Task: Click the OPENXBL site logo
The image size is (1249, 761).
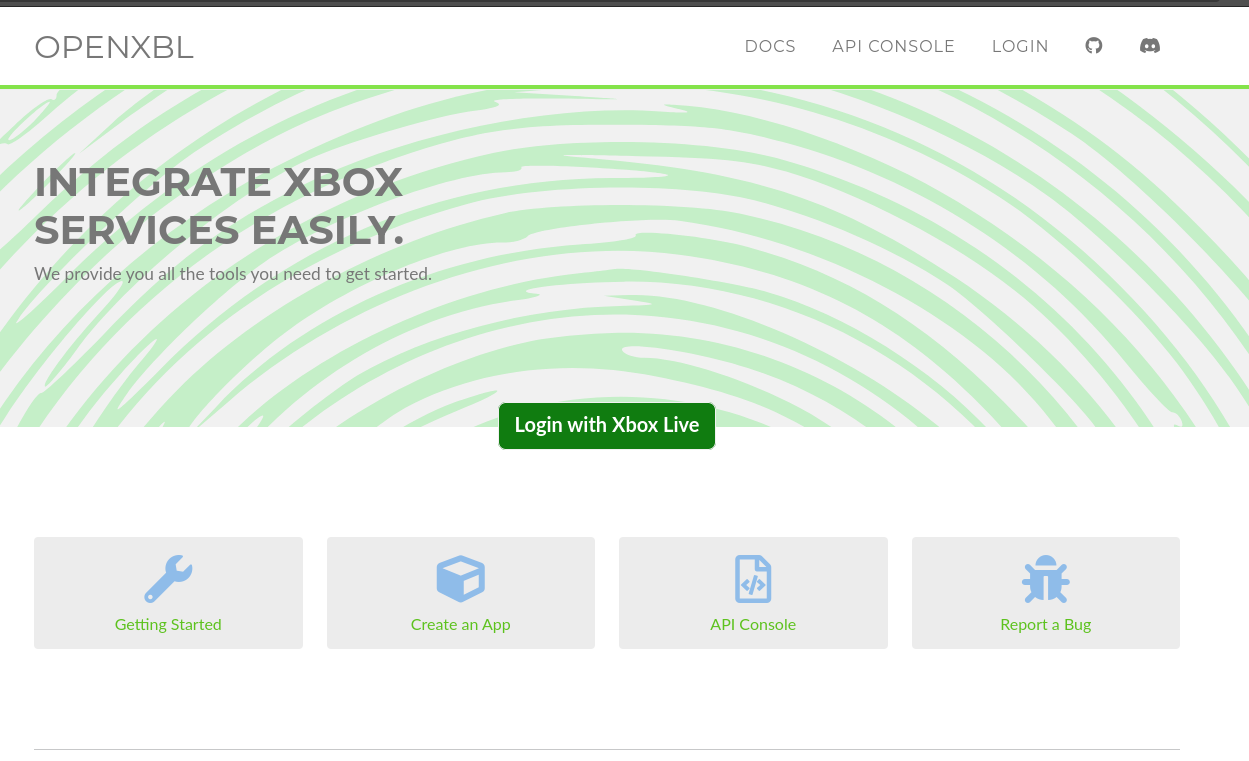Action: pyautogui.click(x=114, y=47)
